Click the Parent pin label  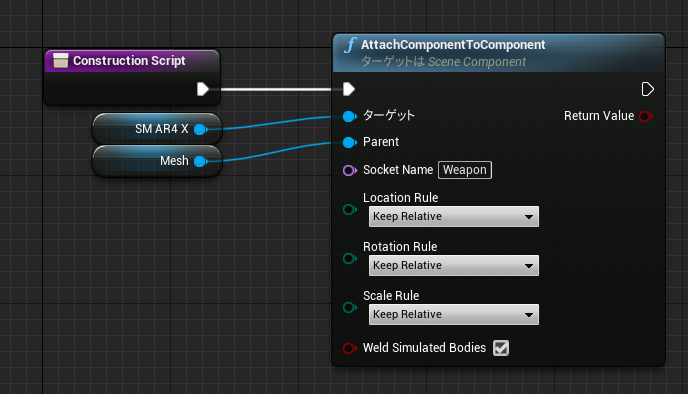pos(381,142)
